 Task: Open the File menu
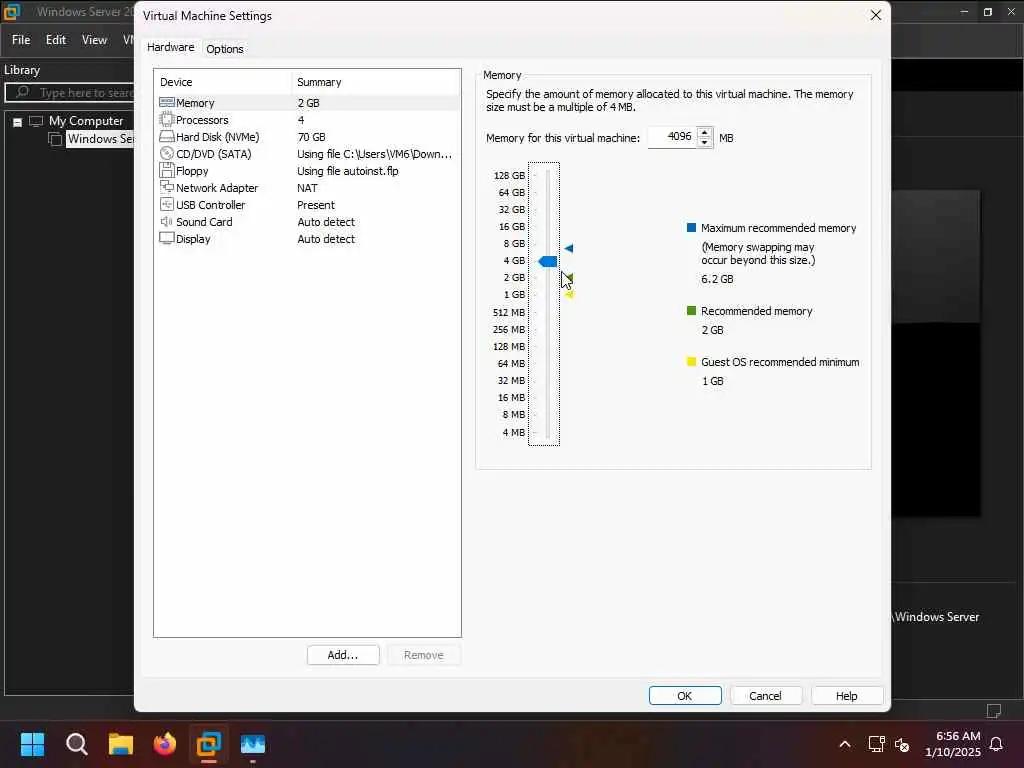tap(21, 40)
